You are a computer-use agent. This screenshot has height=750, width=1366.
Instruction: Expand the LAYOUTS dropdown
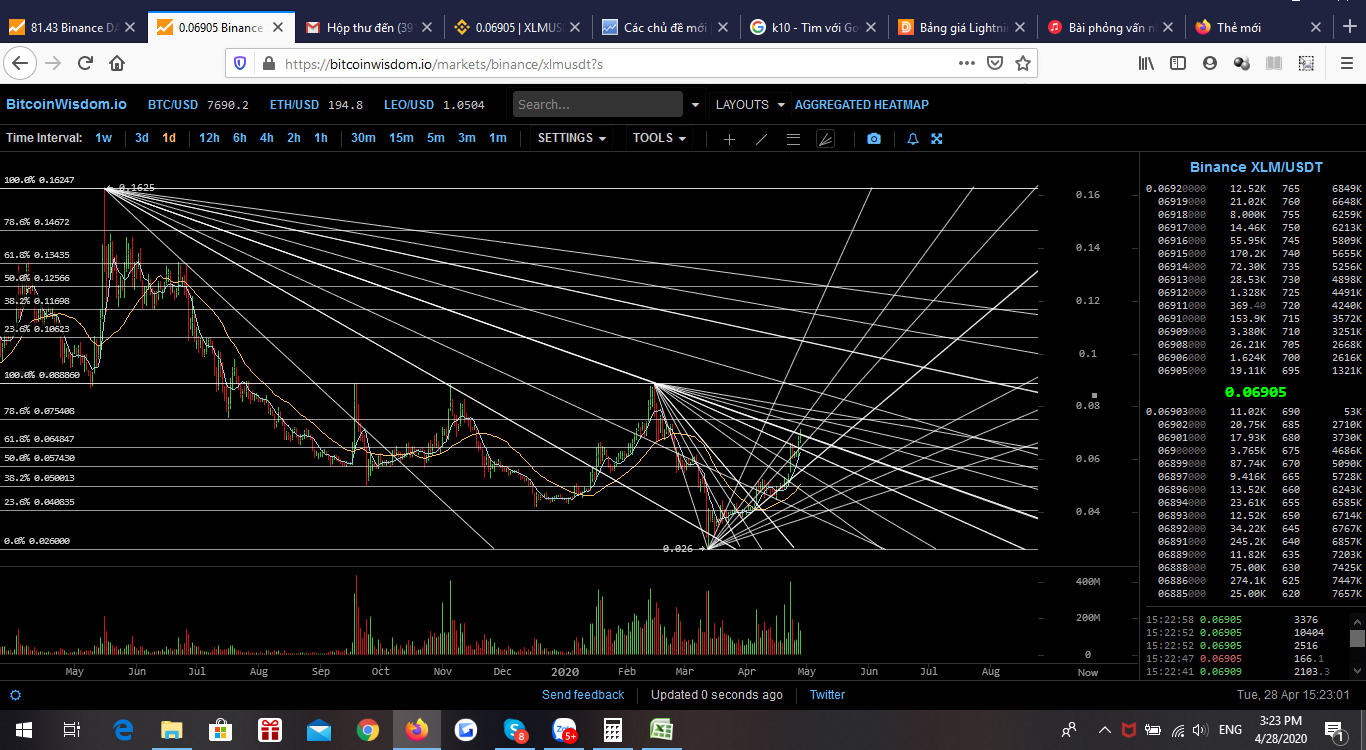[749, 104]
